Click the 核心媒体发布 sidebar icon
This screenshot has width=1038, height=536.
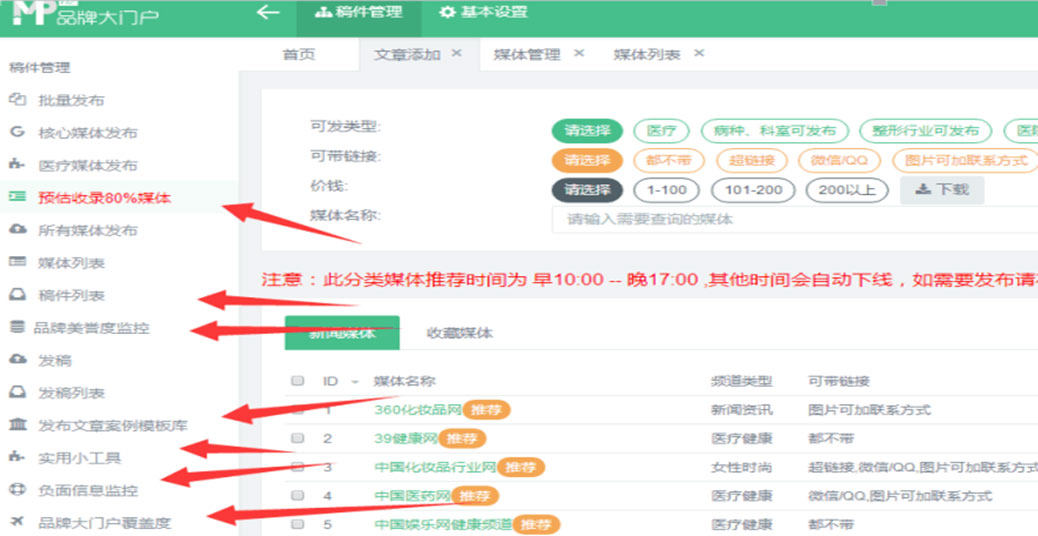(17, 132)
